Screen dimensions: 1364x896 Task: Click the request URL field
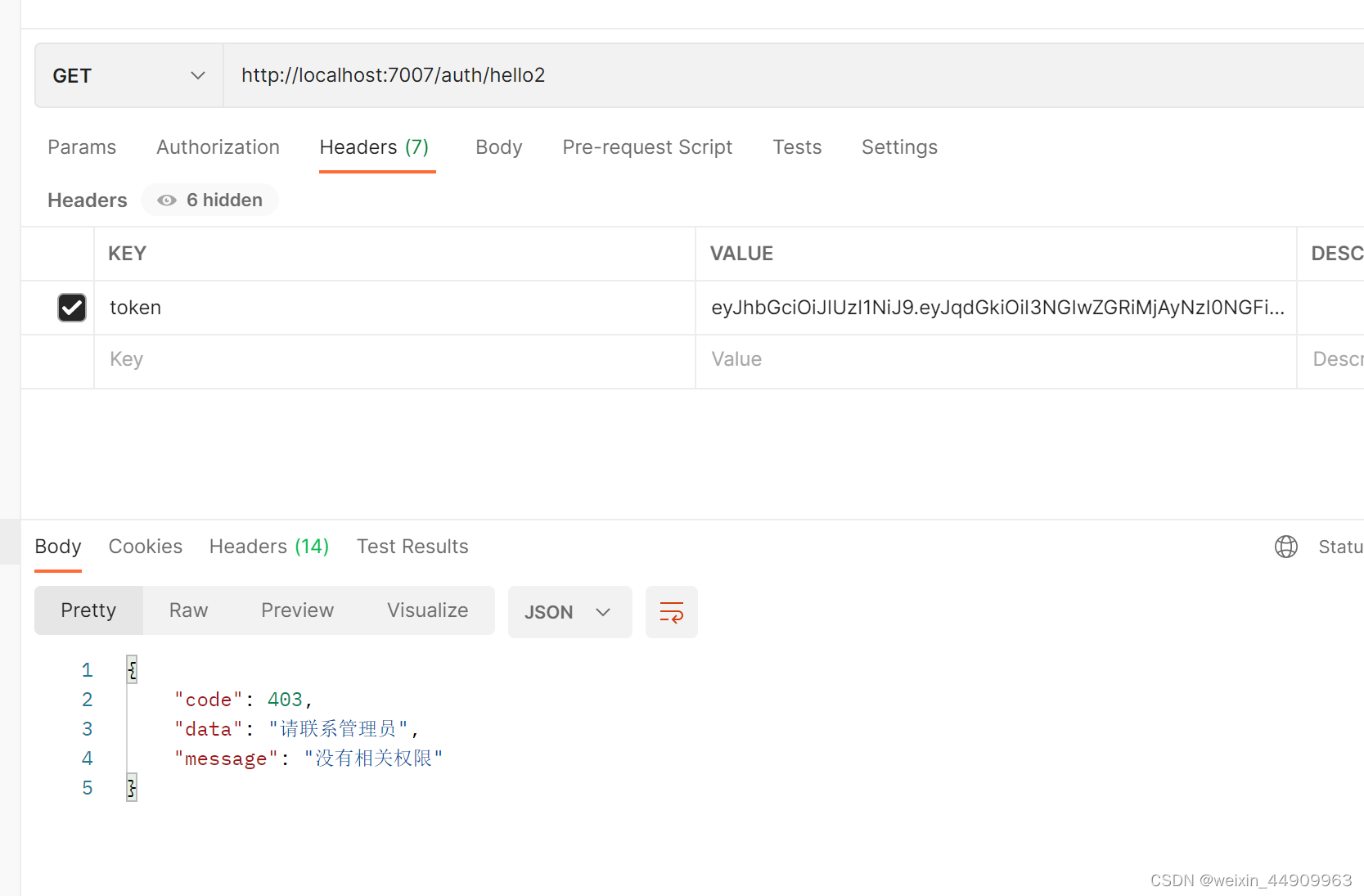coord(794,75)
